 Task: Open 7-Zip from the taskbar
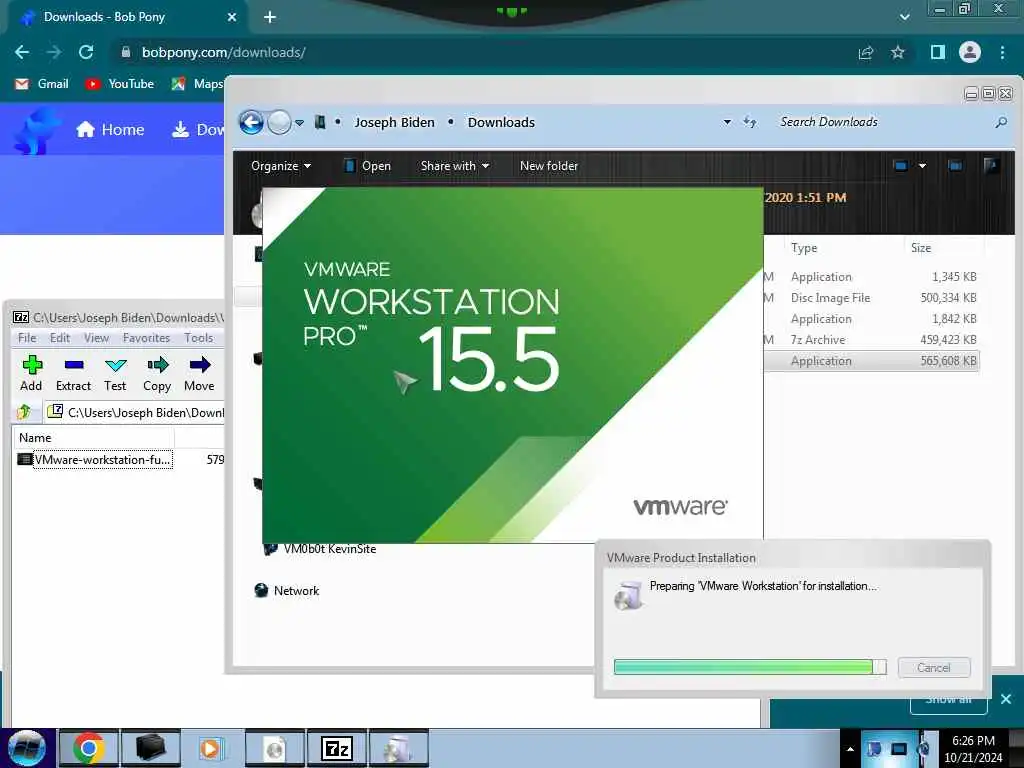337,748
